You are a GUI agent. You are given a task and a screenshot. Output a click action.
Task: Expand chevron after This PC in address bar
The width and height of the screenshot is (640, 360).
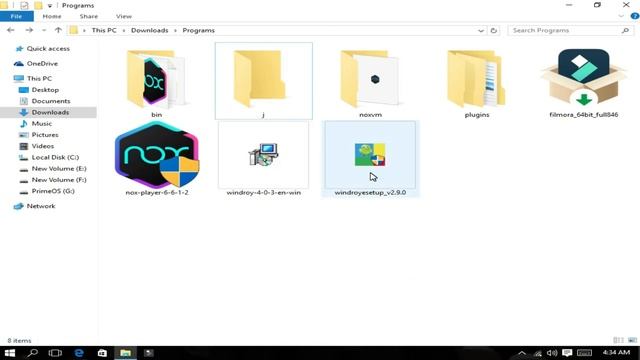coord(124,31)
